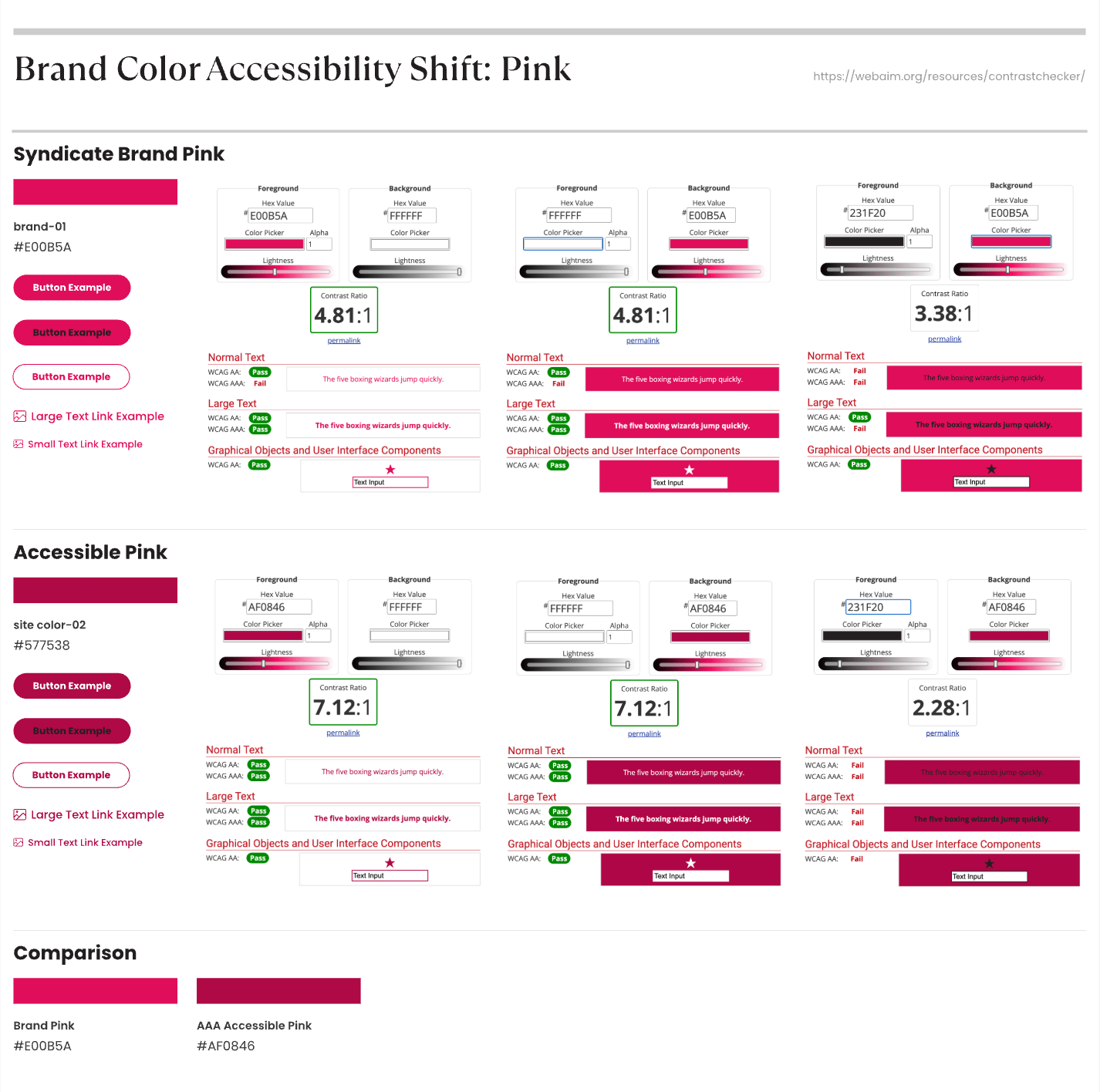Image resolution: width=1100 pixels, height=1092 pixels.
Task: Adjust the foreground Lightness slider for E00B5A
Action: [x=278, y=271]
